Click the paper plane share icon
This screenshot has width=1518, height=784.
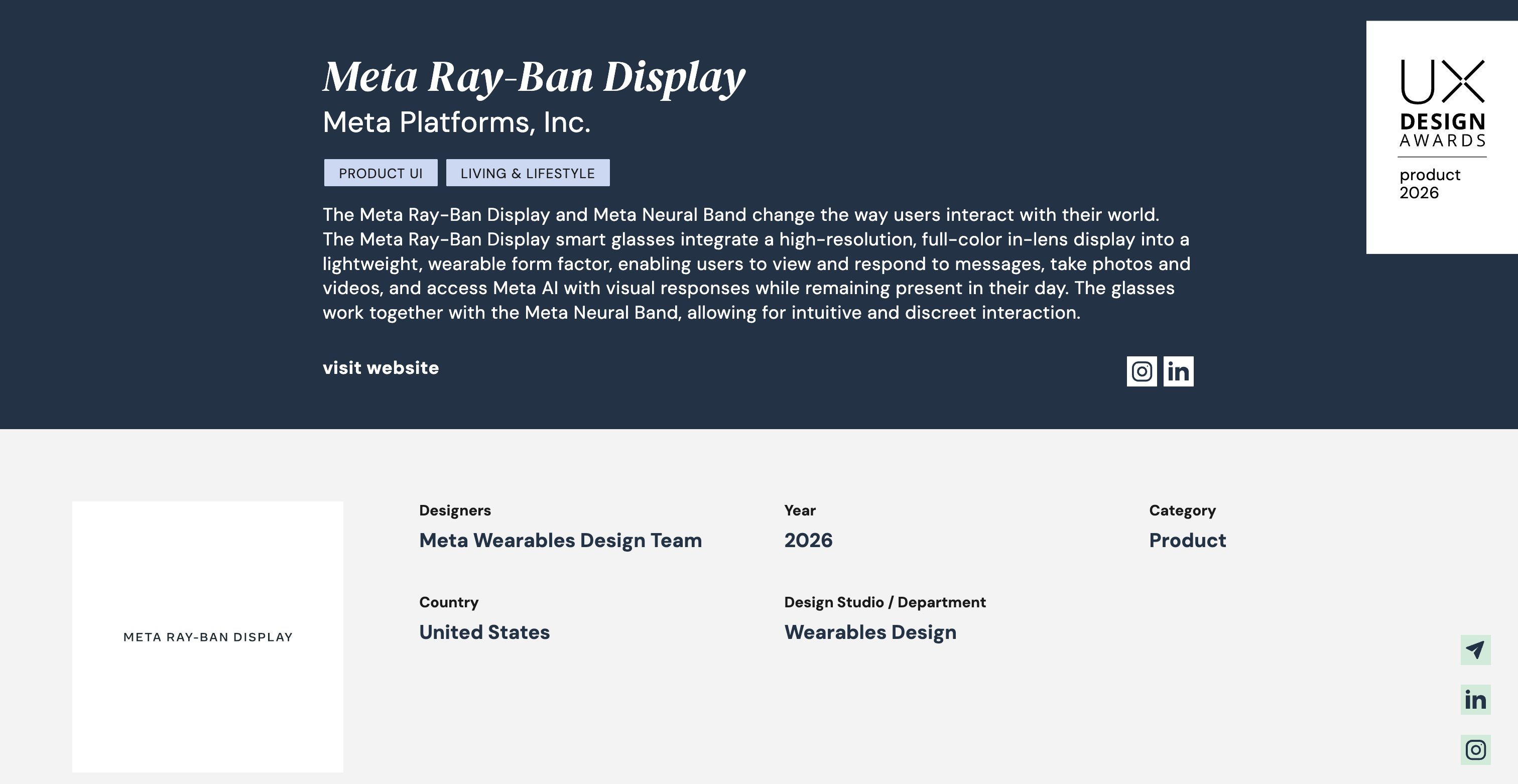click(x=1475, y=649)
